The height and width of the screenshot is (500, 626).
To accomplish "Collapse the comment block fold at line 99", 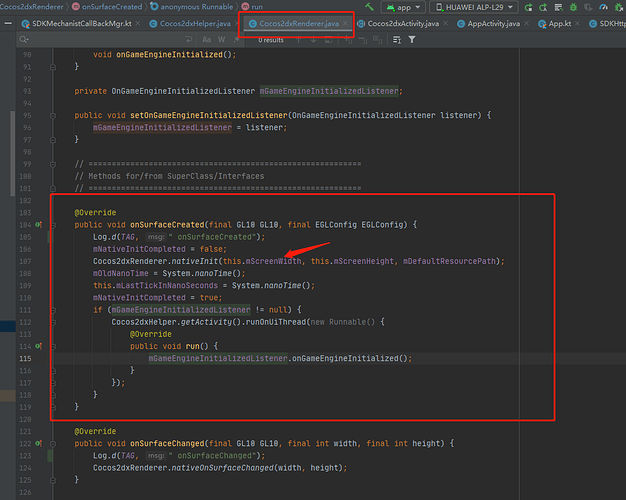I will pyautogui.click(x=53, y=164).
